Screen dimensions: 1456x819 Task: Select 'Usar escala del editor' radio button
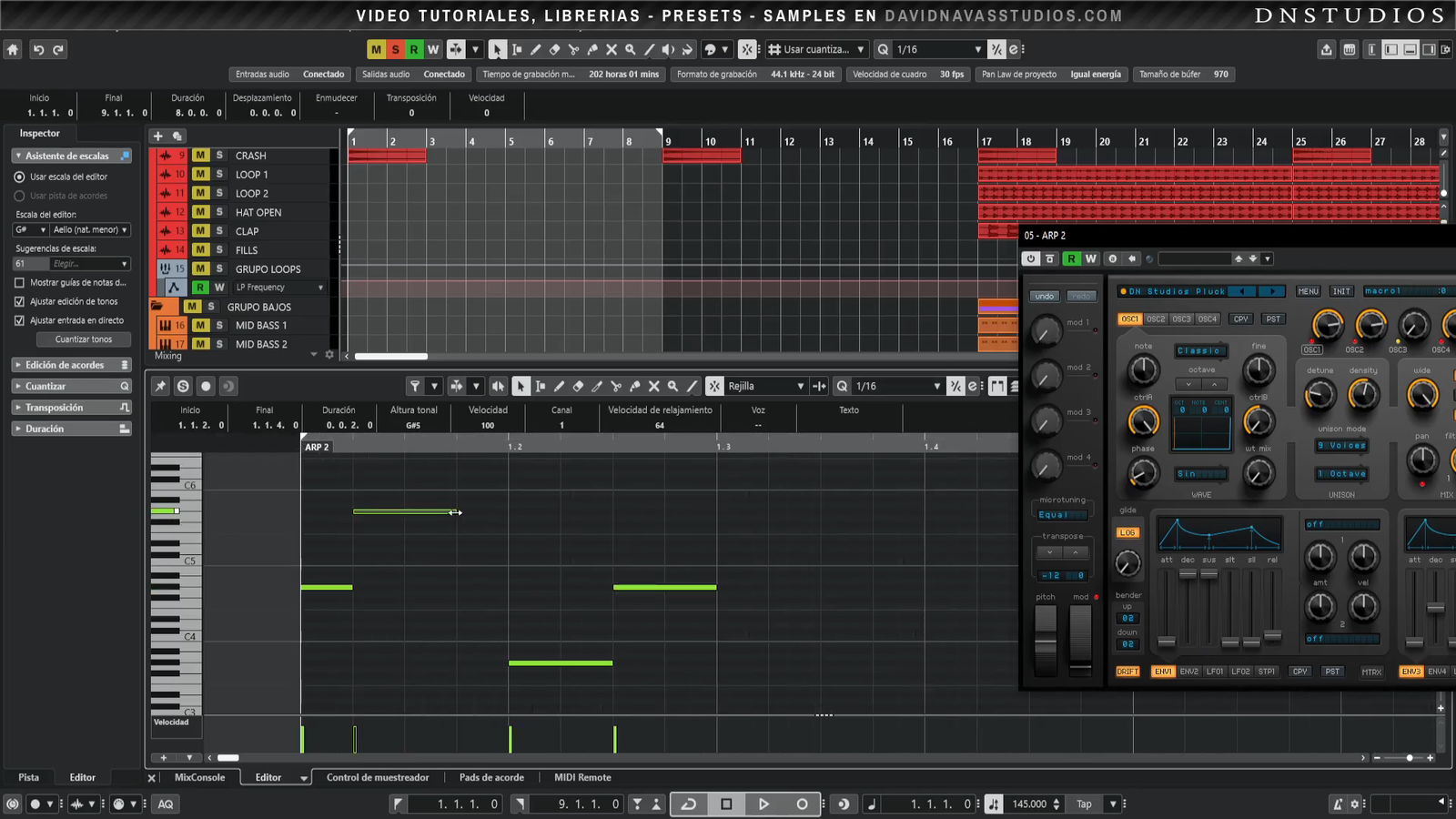click(x=19, y=177)
